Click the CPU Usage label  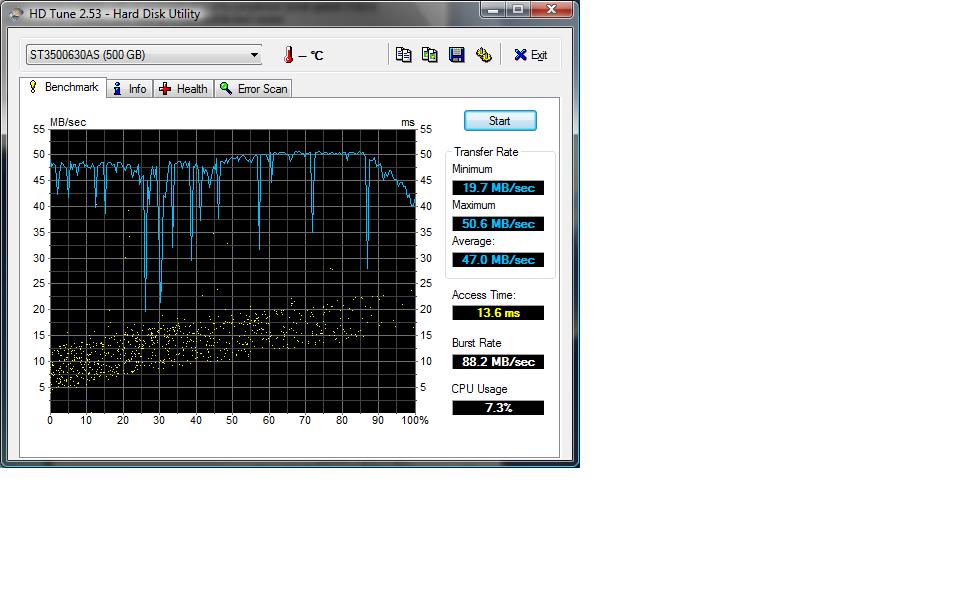(479, 389)
